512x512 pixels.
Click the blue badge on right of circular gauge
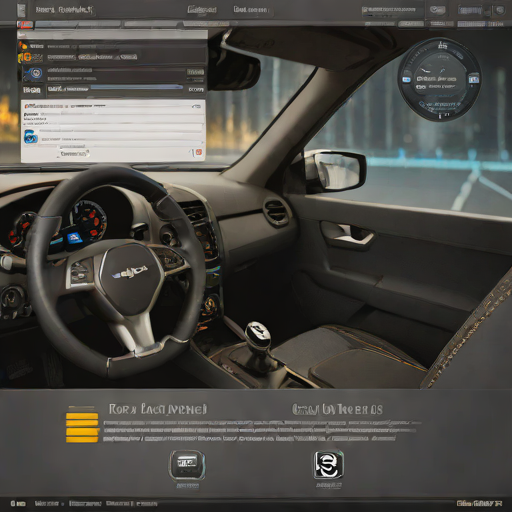(474, 79)
